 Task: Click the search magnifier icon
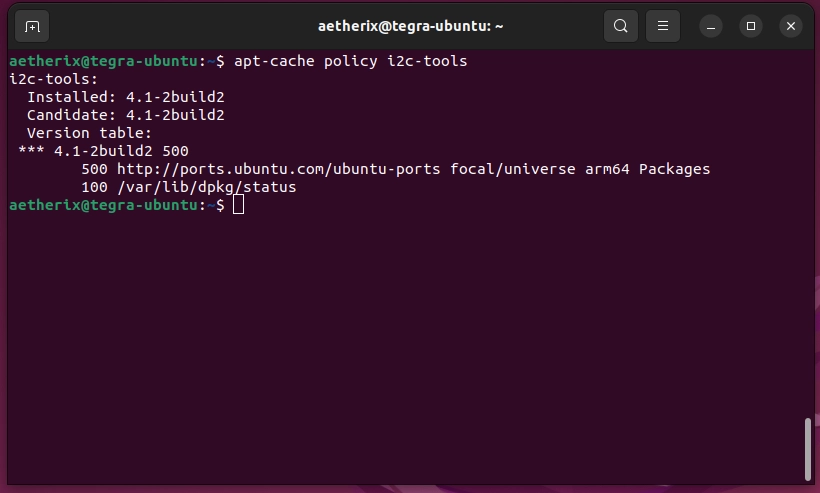pyautogui.click(x=621, y=26)
